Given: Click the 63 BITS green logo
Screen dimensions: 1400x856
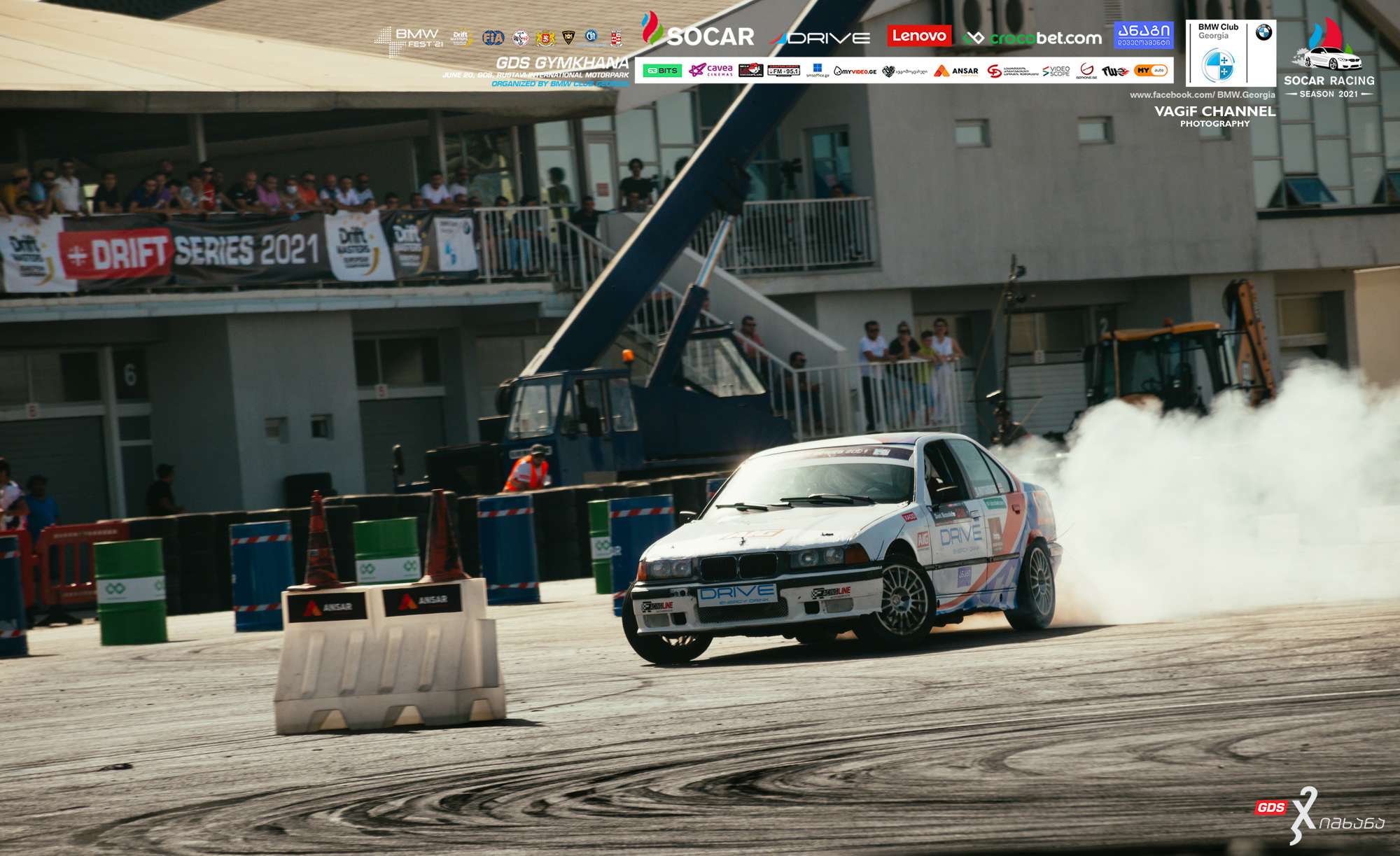Looking at the screenshot, I should [662, 71].
